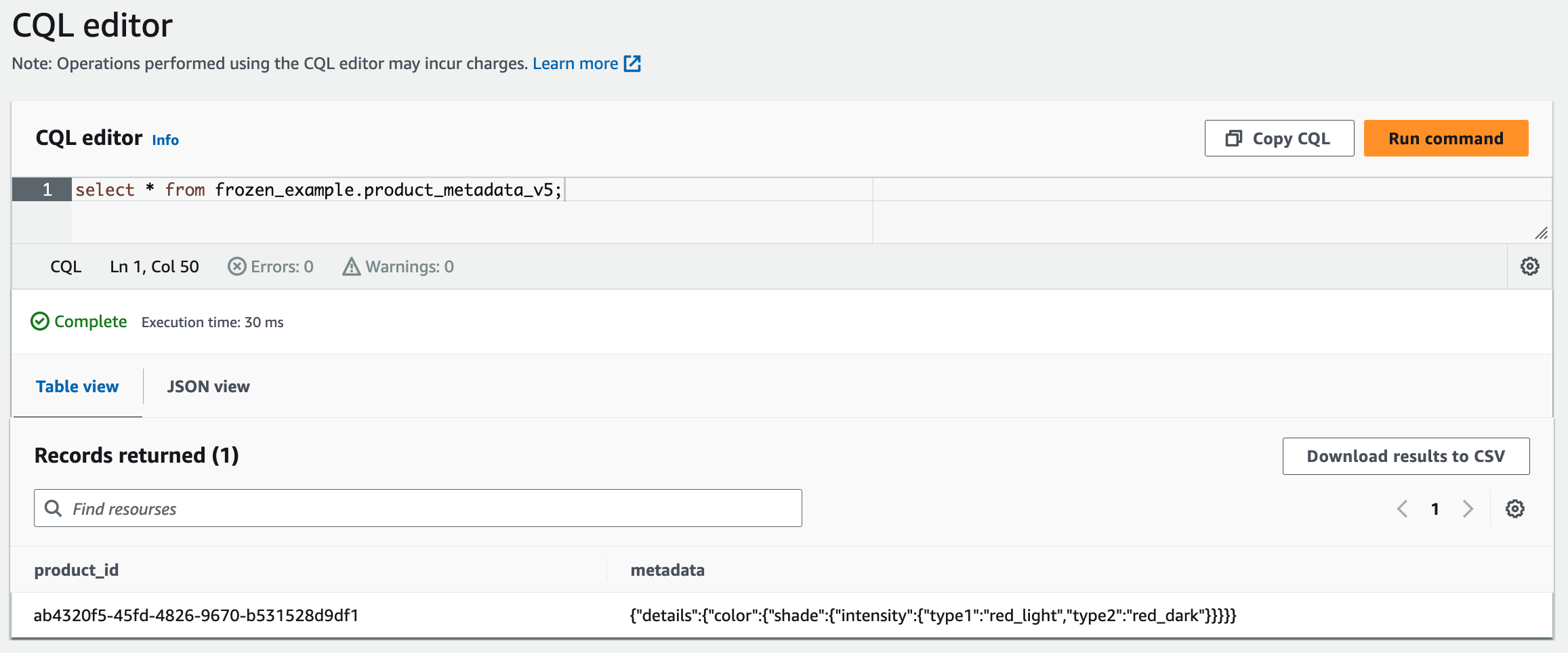Open results table preferences gear icon

pyautogui.click(x=1514, y=509)
